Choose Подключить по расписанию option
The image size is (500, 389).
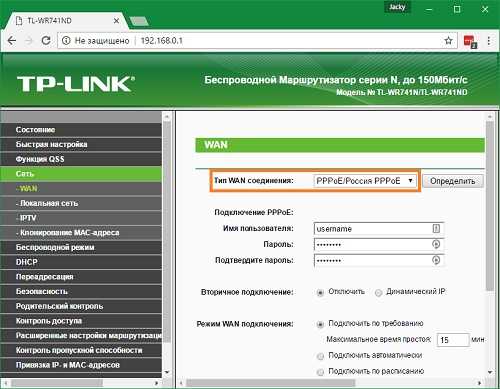(320, 372)
